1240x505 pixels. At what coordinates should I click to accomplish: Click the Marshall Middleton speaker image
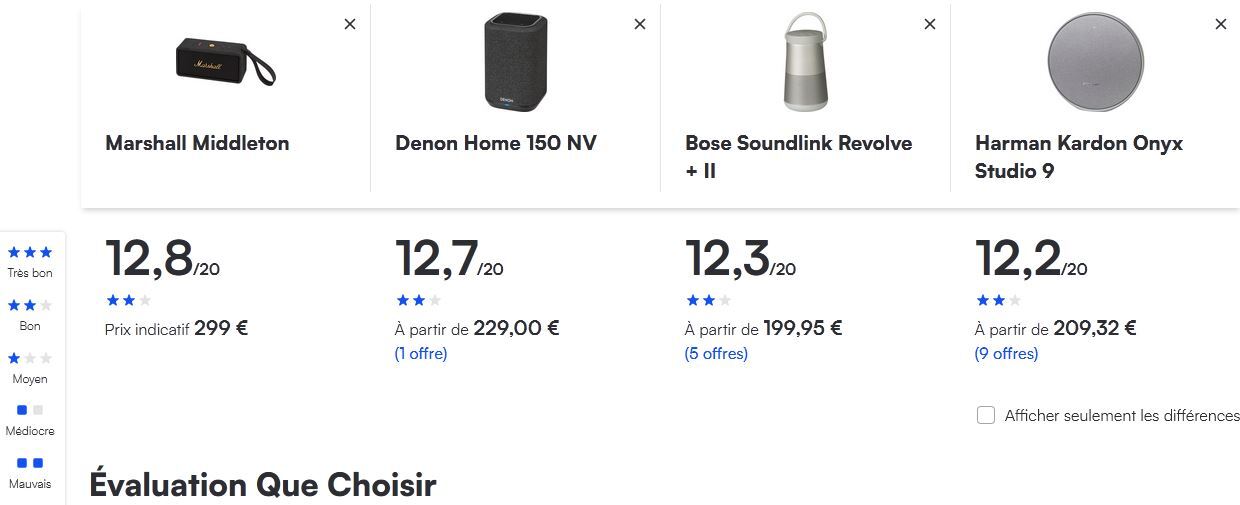tap(225, 62)
